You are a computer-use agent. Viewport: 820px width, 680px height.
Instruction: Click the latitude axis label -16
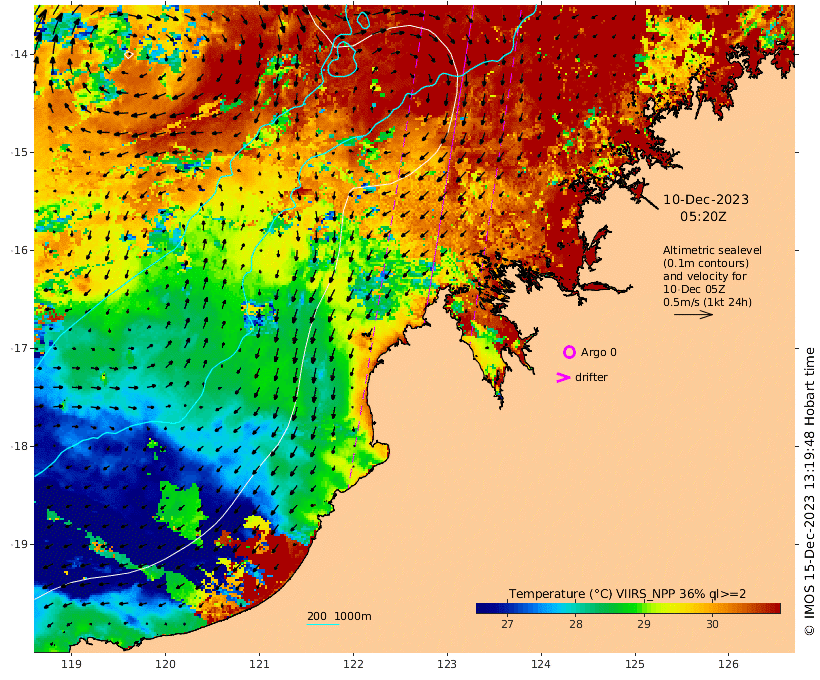(x=19, y=250)
